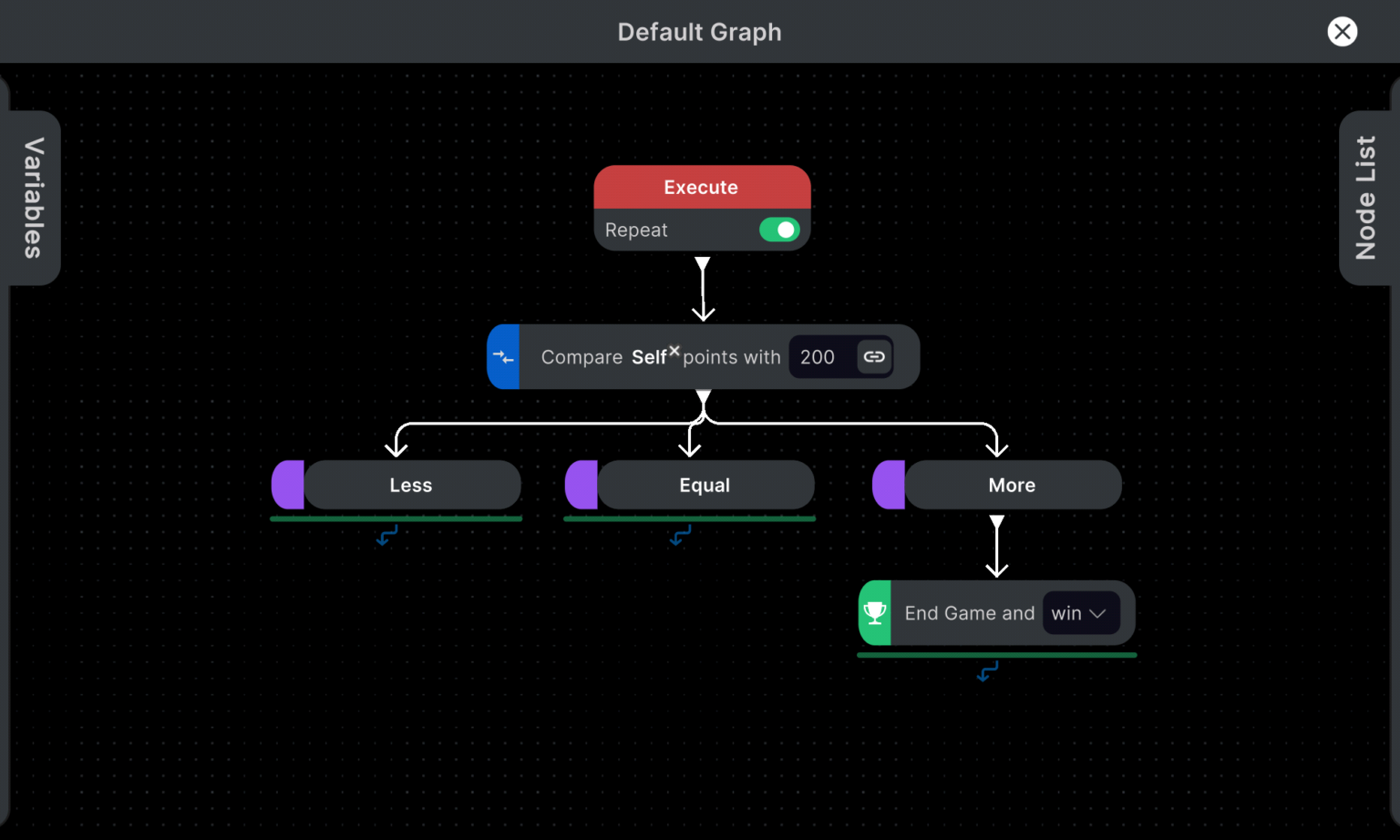
Task: Select the More branch node
Action: 1012,485
